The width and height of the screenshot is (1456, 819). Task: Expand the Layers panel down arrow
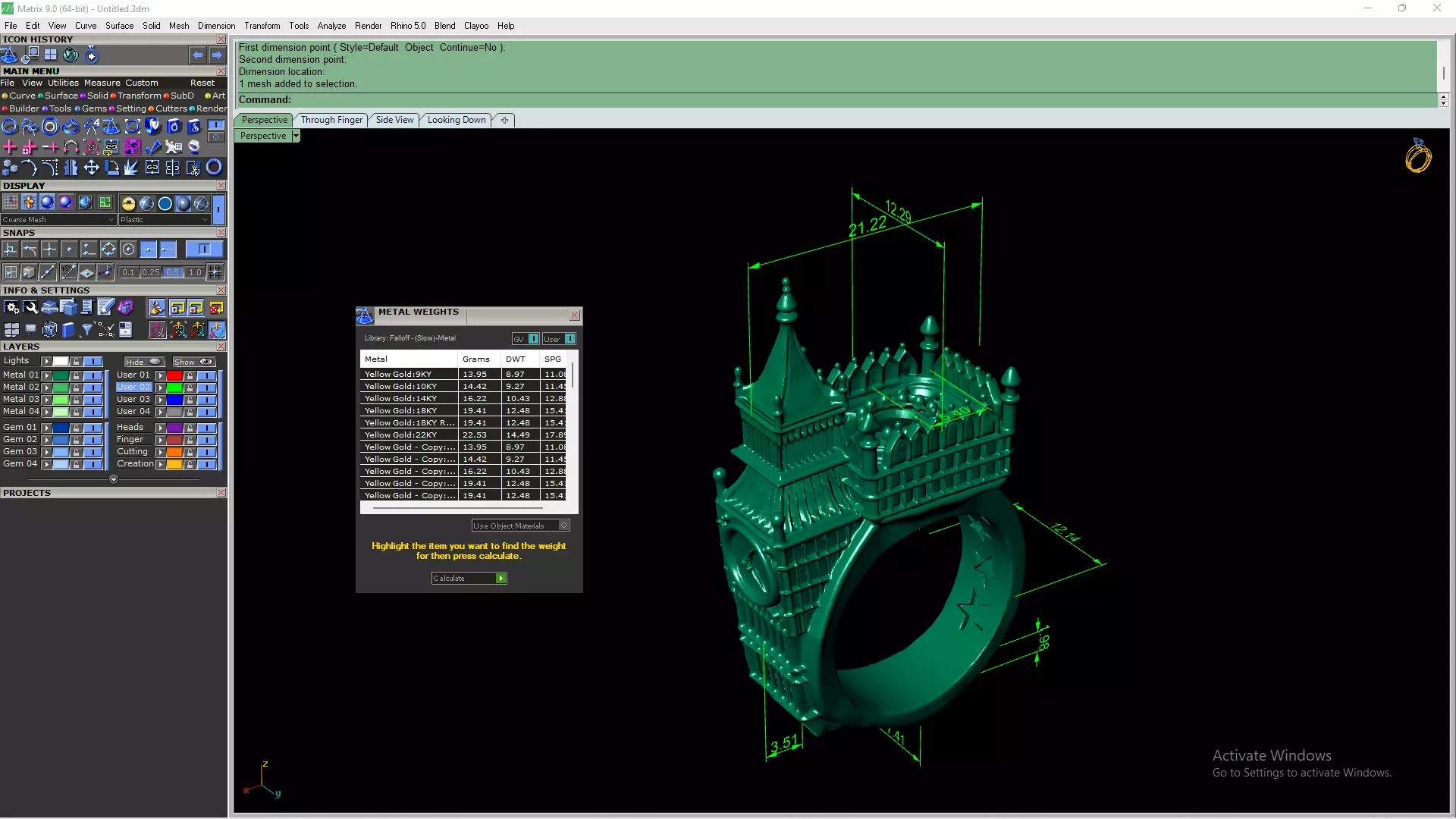(x=114, y=479)
